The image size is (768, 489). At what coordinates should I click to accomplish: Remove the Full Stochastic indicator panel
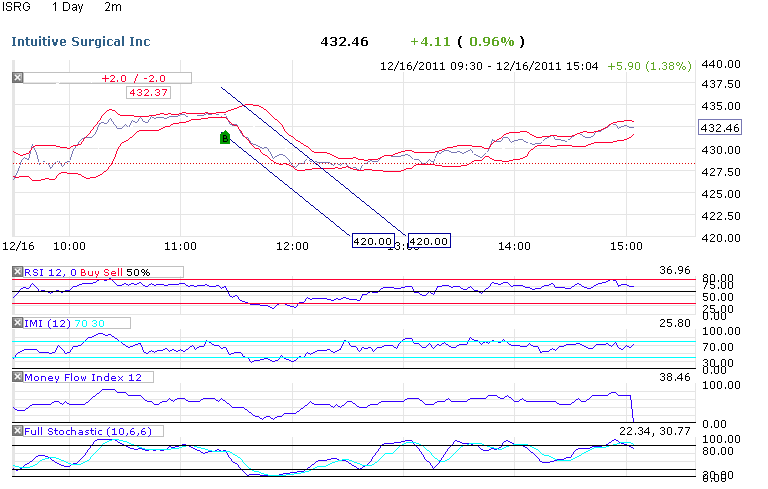tap(18, 430)
